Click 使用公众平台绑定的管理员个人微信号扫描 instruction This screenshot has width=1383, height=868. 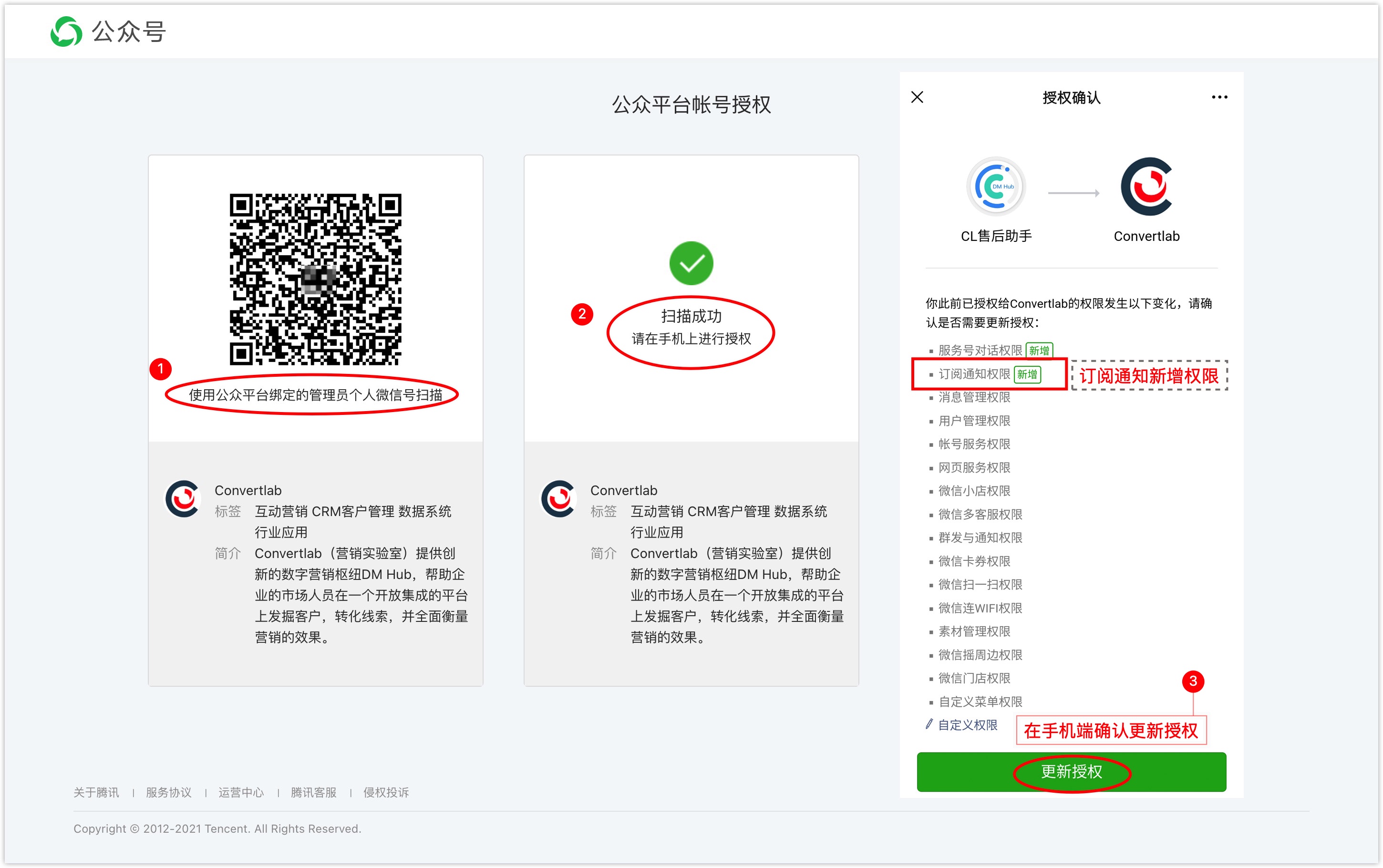[x=315, y=395]
